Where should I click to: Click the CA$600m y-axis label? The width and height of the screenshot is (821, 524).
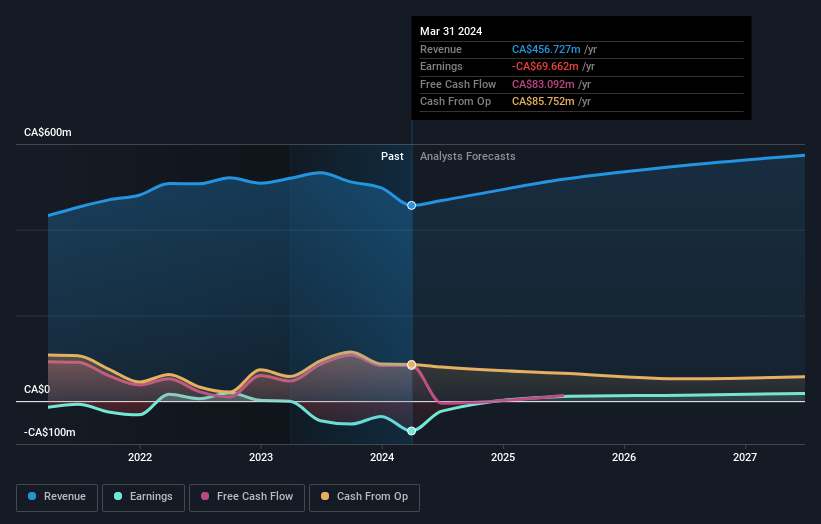(48, 132)
